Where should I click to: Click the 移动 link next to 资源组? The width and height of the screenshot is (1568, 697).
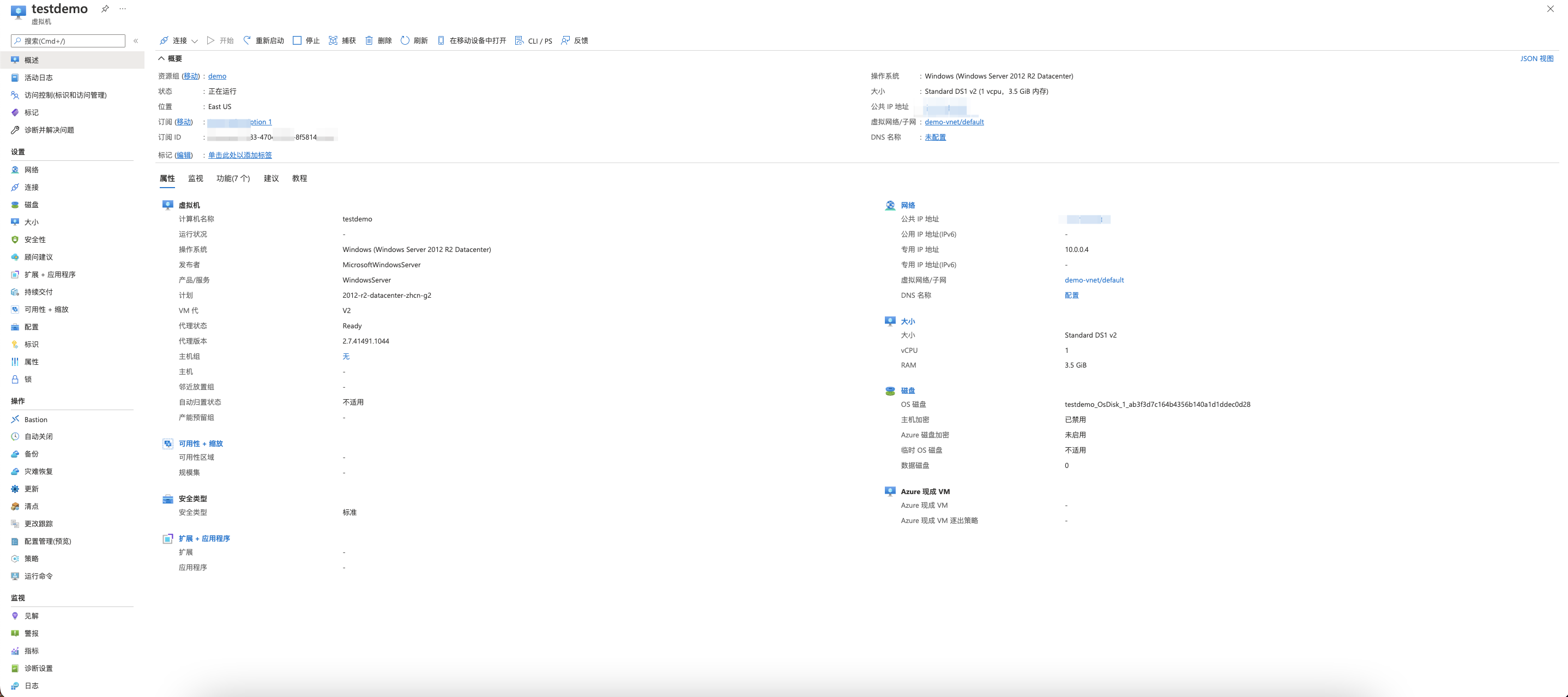tap(190, 76)
